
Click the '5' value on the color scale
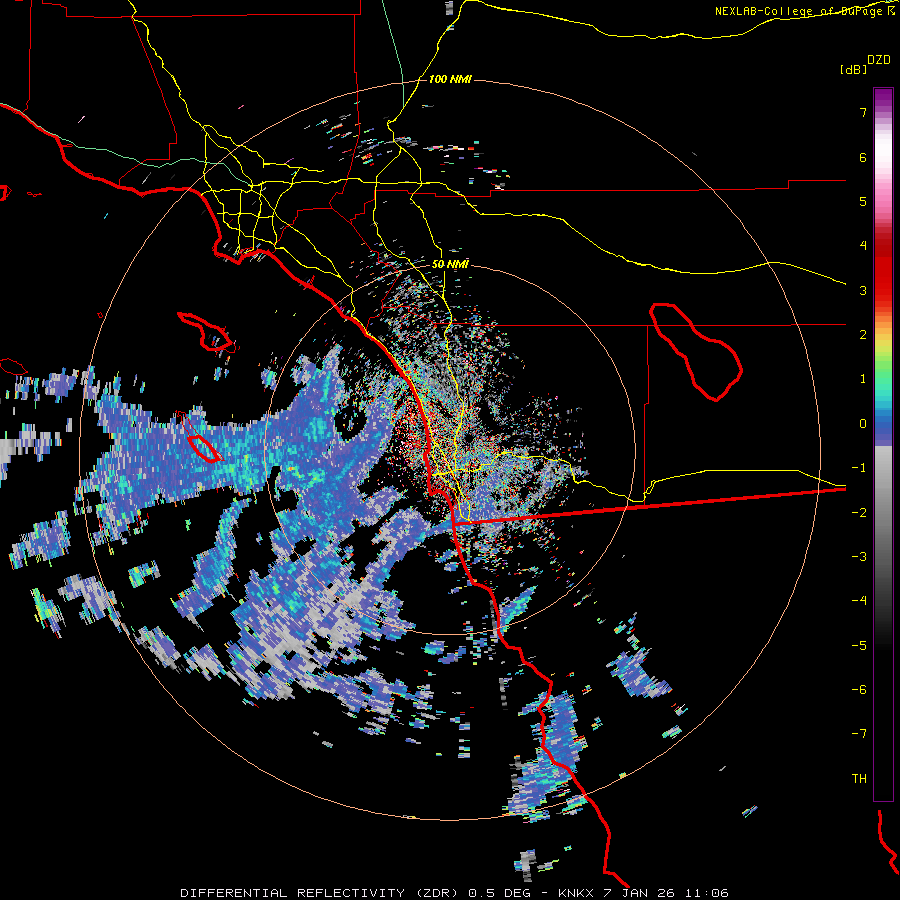point(863,201)
